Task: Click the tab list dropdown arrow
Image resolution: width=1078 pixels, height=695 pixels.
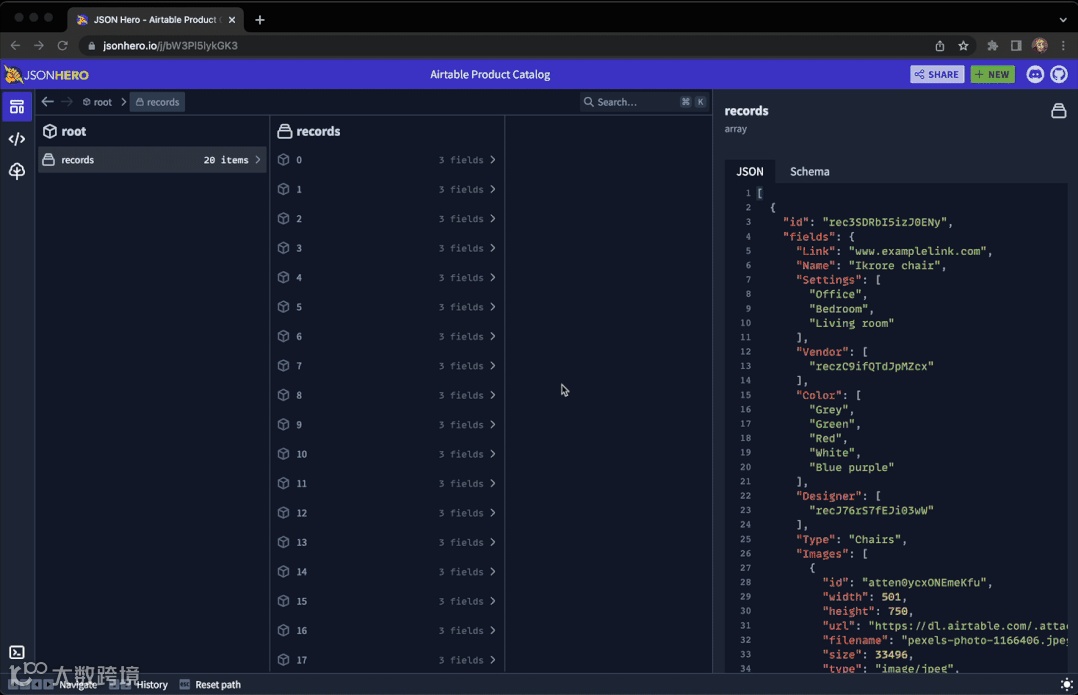Action: [1063, 20]
